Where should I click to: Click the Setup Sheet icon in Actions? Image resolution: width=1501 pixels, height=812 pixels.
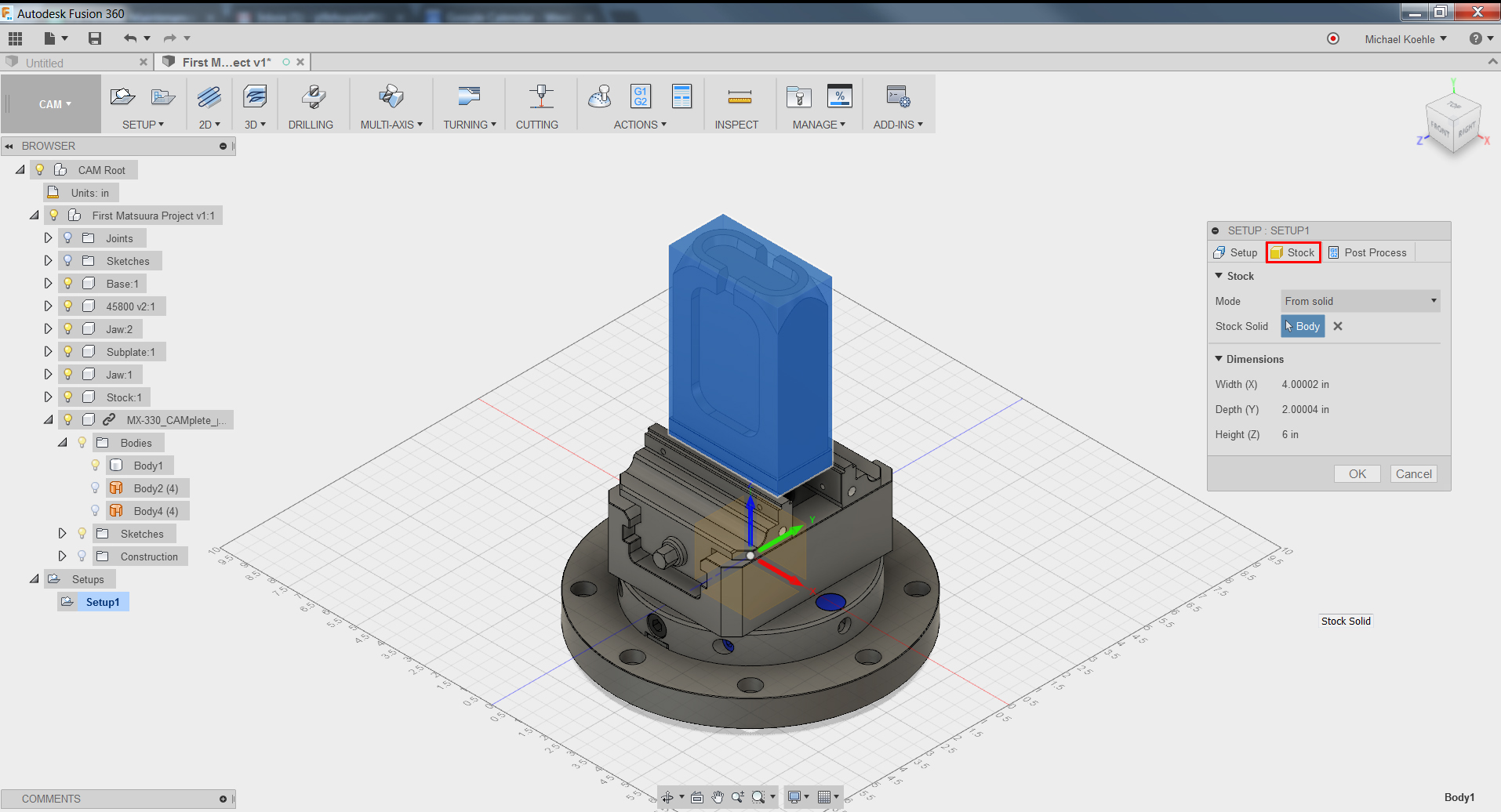point(682,96)
